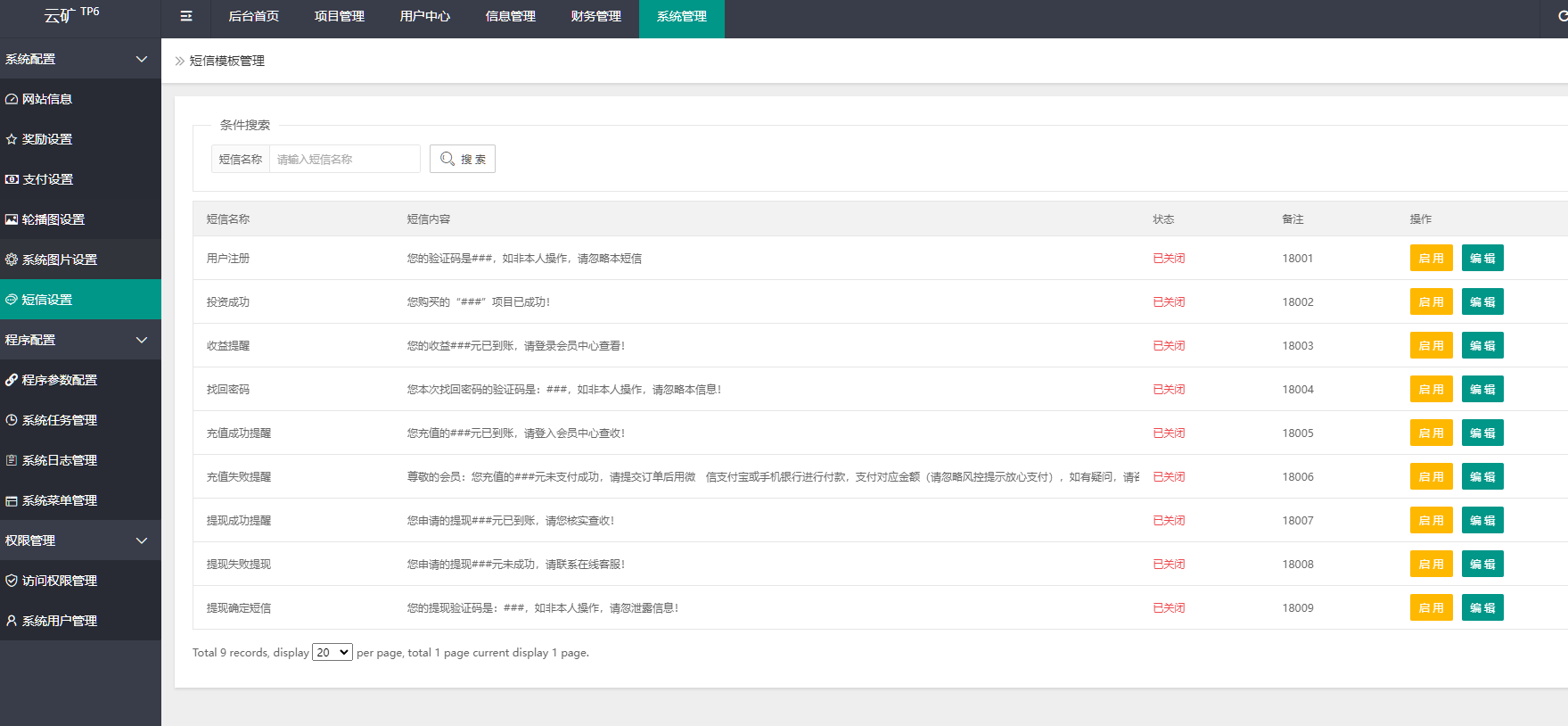The image size is (1568, 726).
Task: Switch to the 用户中心 top menu
Action: click(424, 16)
